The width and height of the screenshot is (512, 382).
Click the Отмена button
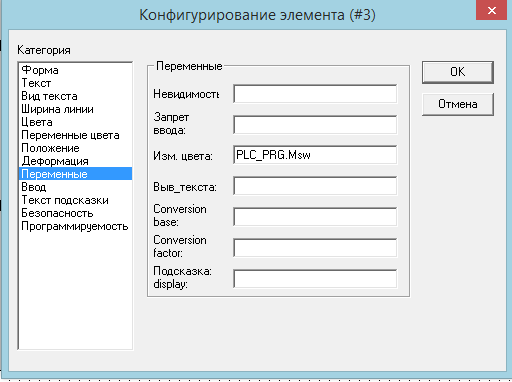coord(458,104)
